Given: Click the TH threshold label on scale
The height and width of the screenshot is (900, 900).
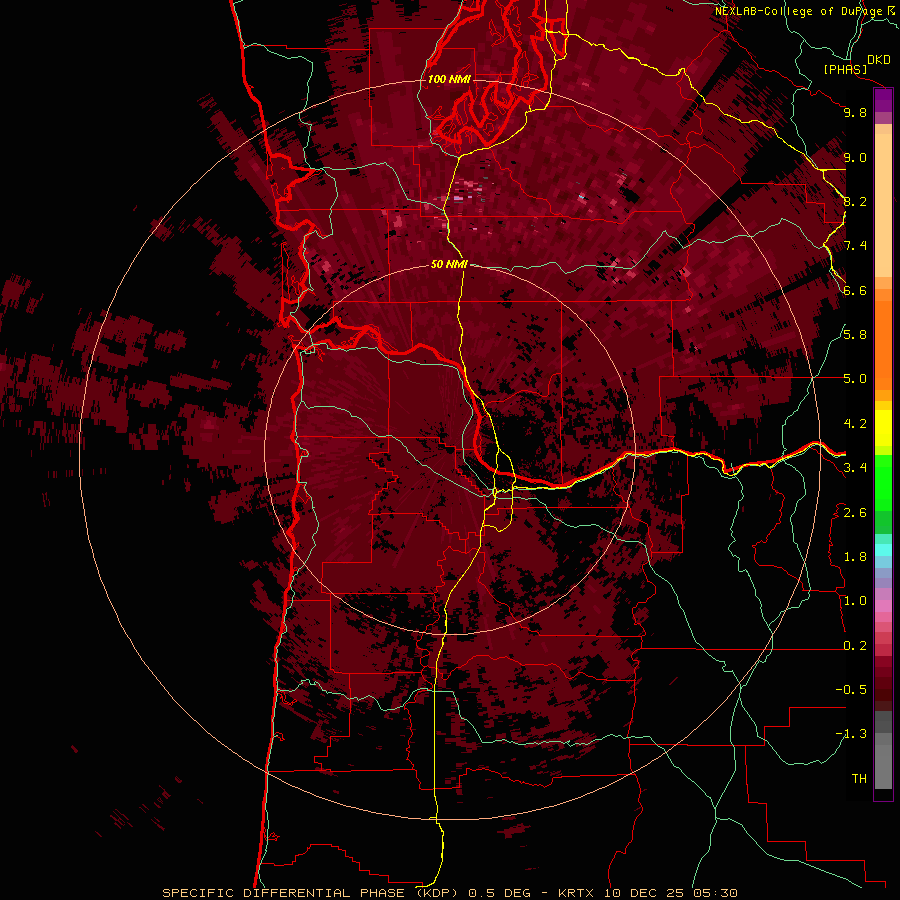Looking at the screenshot, I should (859, 779).
